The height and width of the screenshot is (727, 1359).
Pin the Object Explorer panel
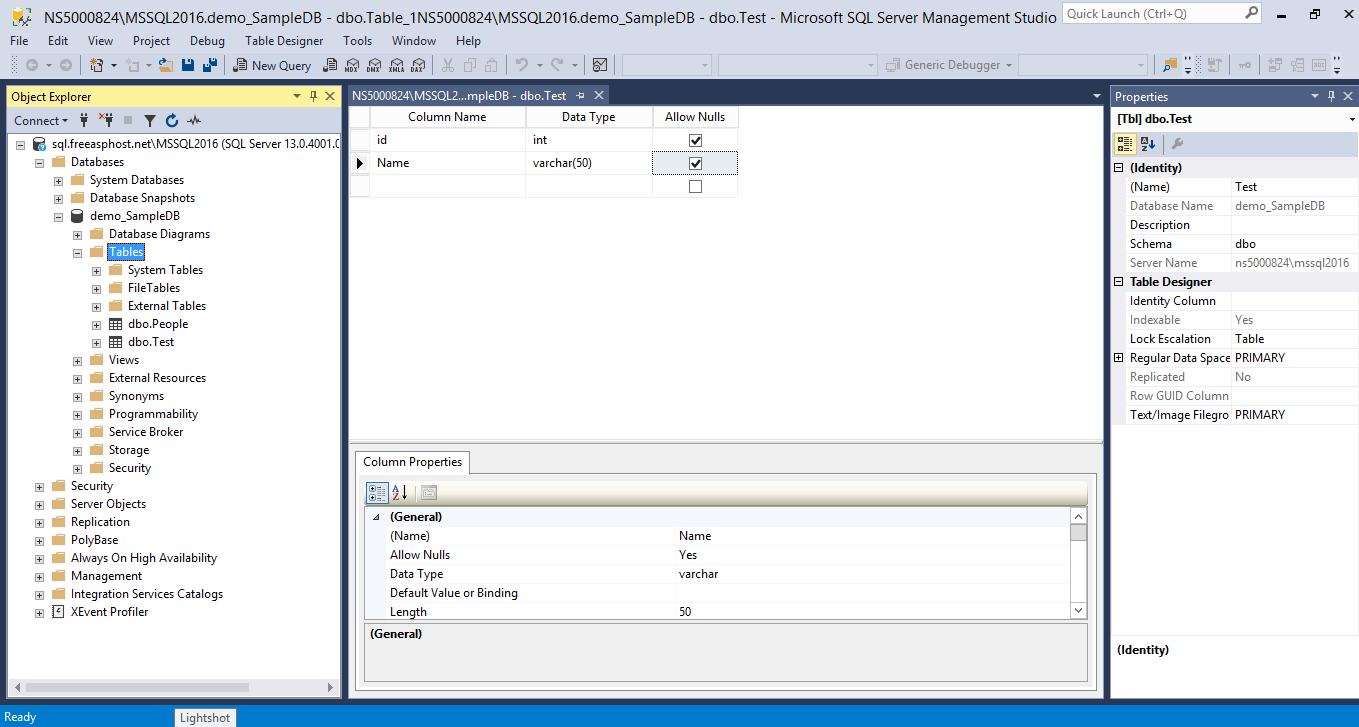[x=313, y=96]
